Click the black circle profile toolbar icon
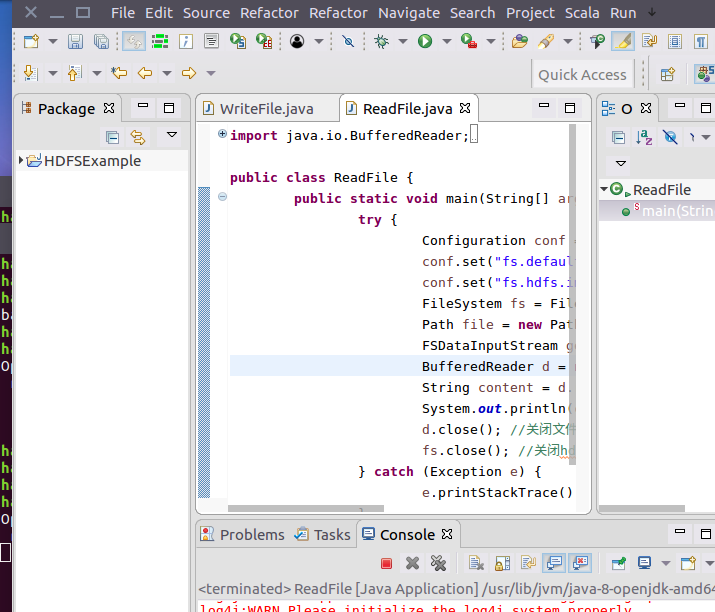Screen dimensions: 715x612 [297, 41]
